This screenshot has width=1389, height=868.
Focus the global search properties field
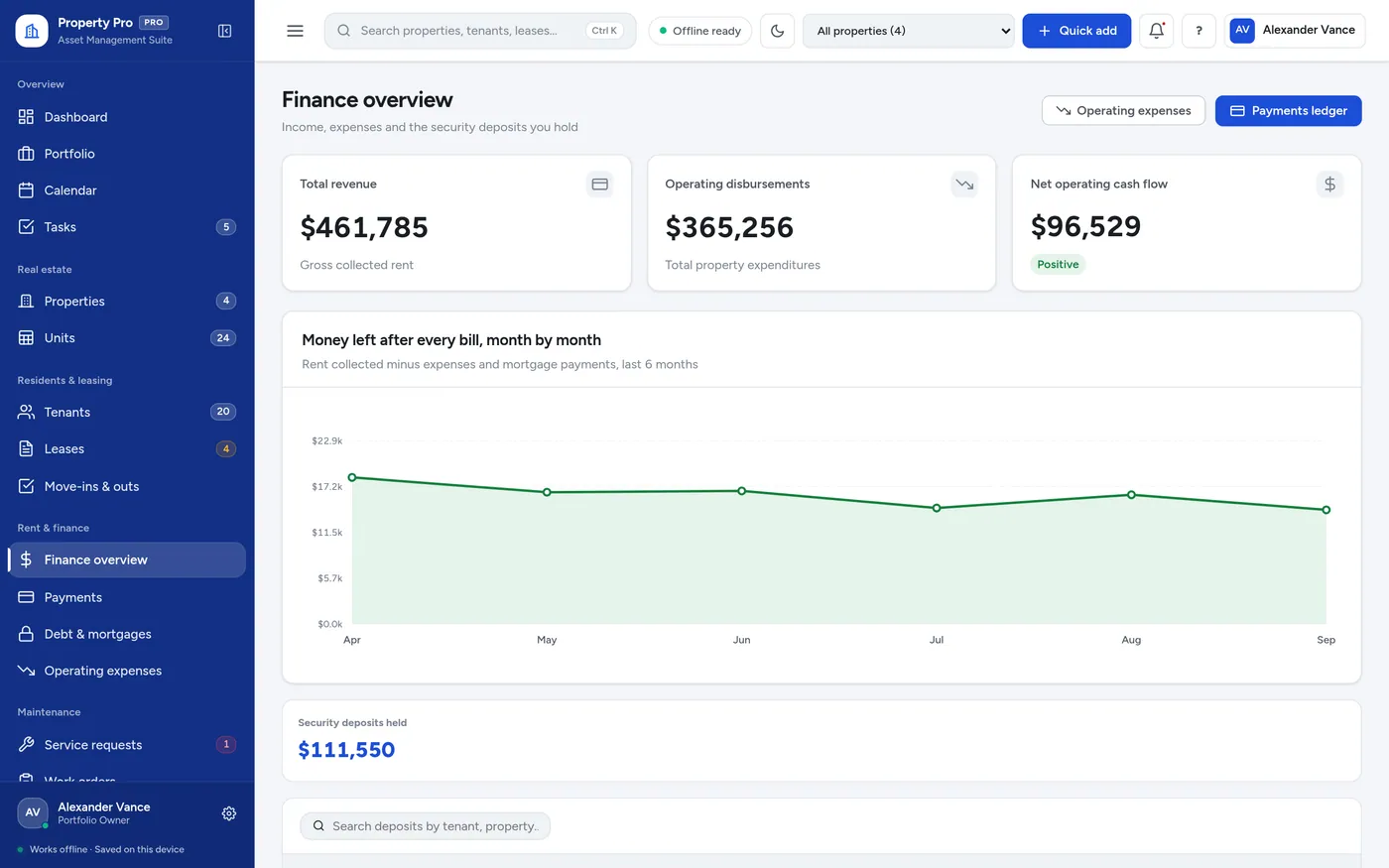(480, 31)
